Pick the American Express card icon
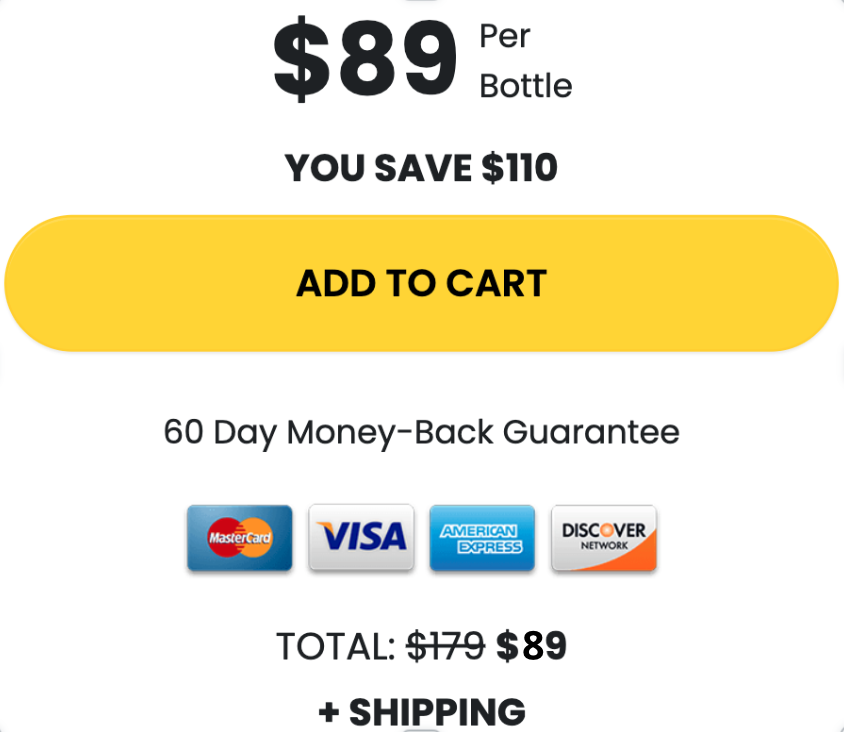844x732 pixels. pos(482,538)
